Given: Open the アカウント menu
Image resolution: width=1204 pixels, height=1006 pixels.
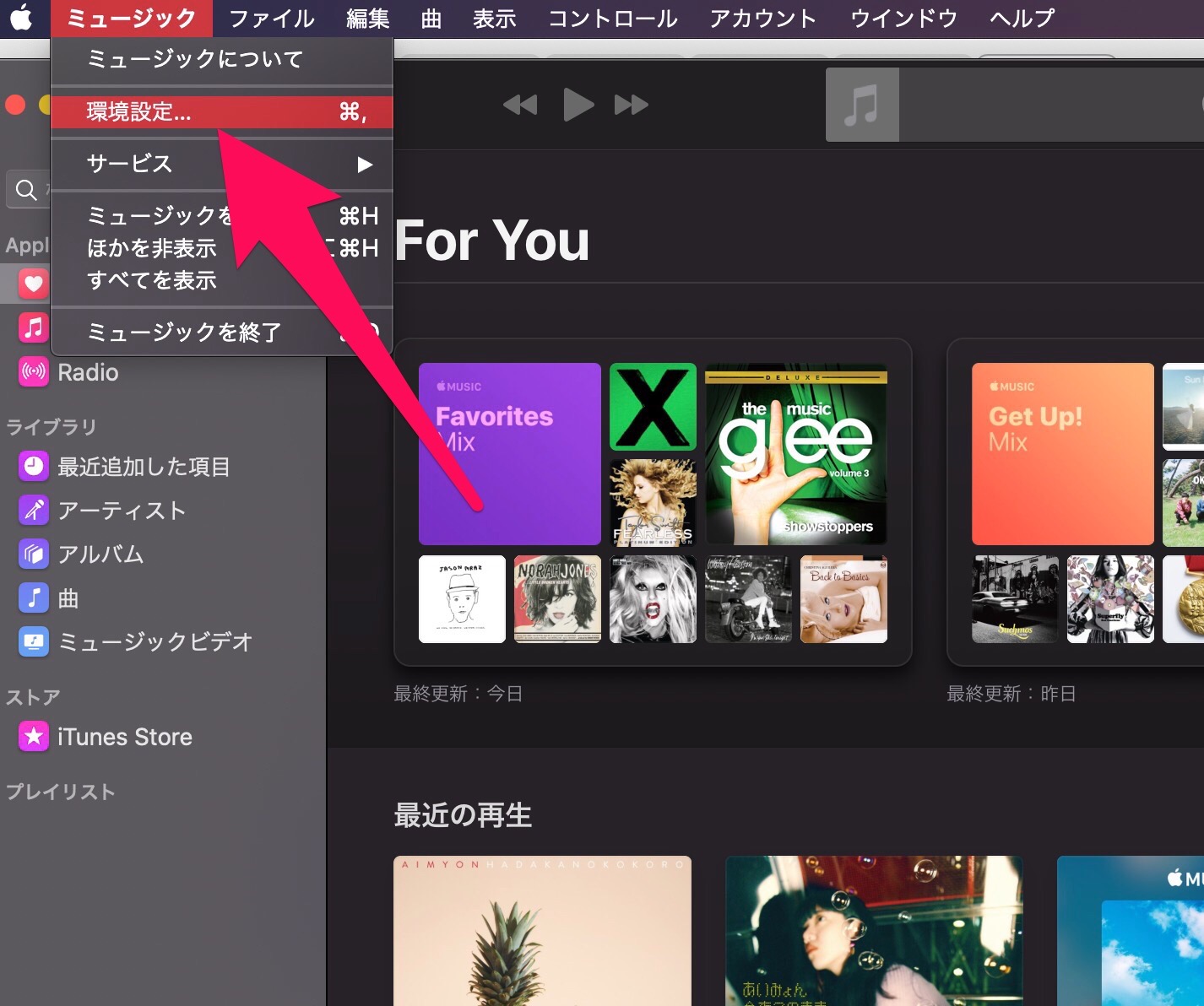Looking at the screenshot, I should pos(762,18).
